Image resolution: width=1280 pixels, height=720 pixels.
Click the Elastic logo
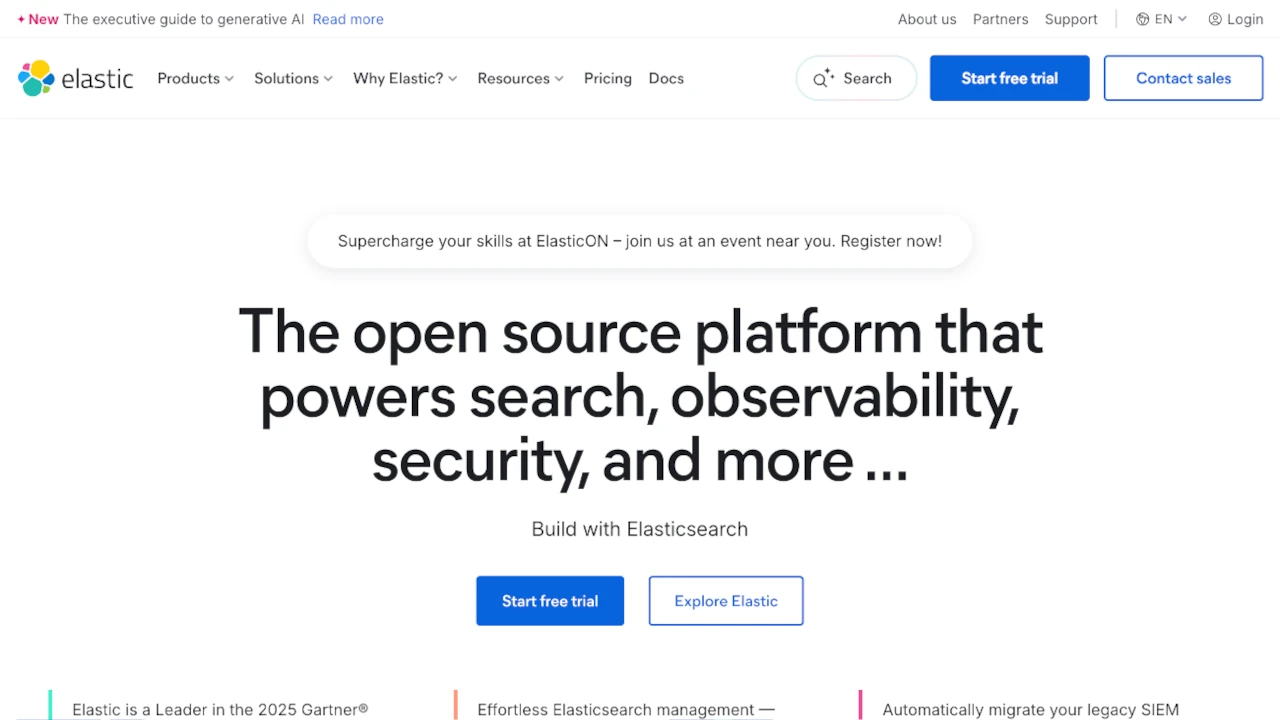click(x=75, y=78)
